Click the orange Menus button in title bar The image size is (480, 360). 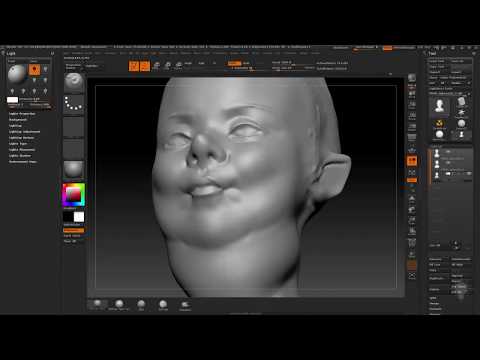click(x=388, y=48)
